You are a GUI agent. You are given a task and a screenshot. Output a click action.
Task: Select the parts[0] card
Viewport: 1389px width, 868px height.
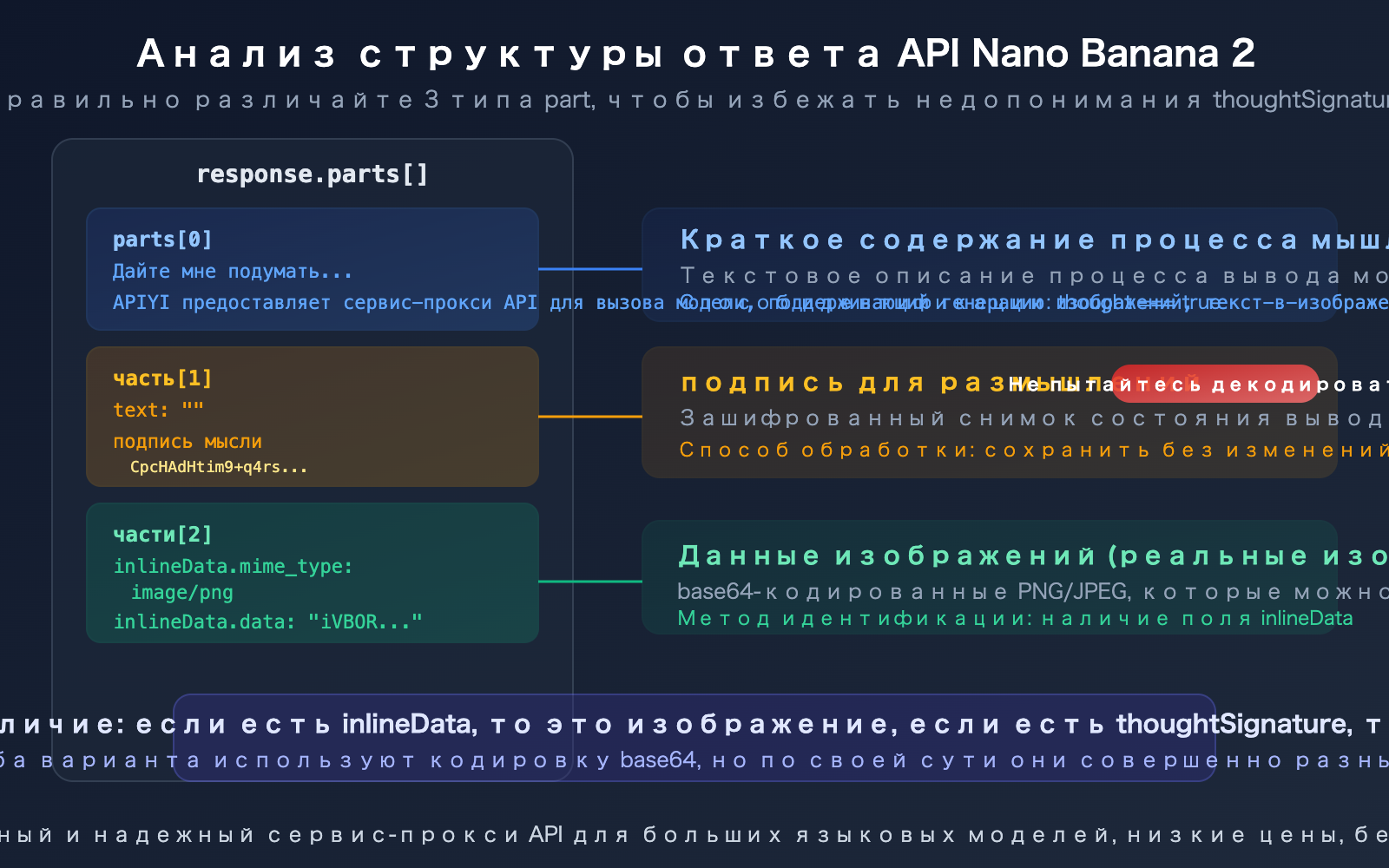(313, 269)
